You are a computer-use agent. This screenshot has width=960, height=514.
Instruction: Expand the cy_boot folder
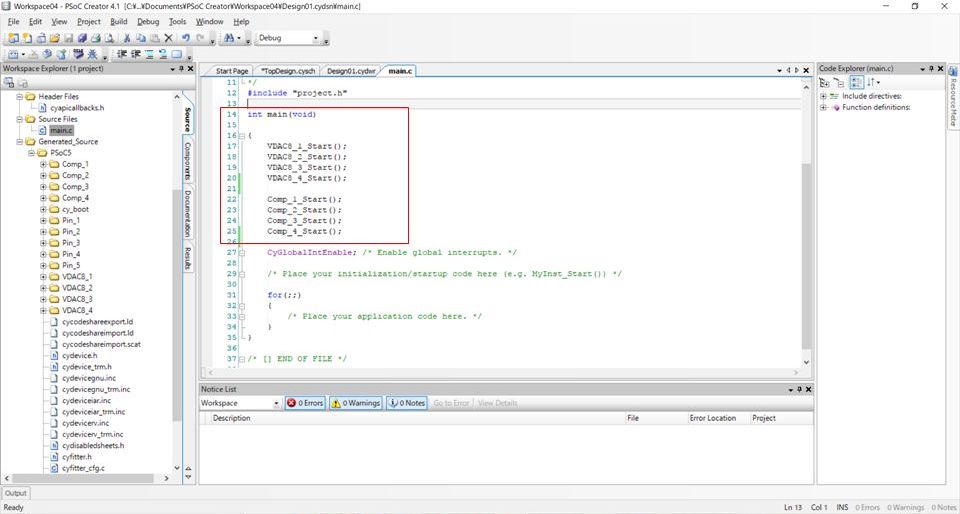click(43, 209)
